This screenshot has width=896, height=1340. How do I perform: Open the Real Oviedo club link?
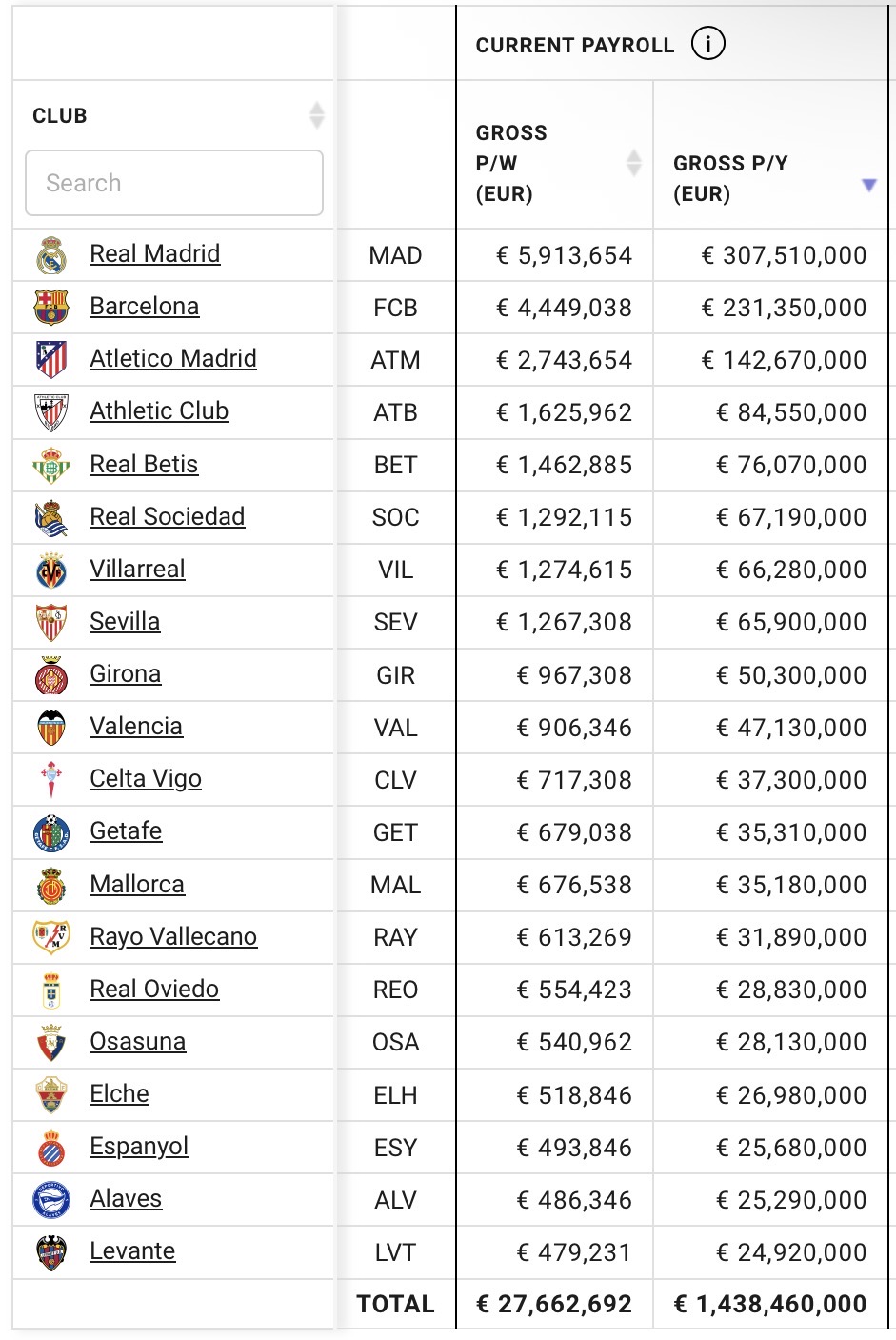point(154,989)
